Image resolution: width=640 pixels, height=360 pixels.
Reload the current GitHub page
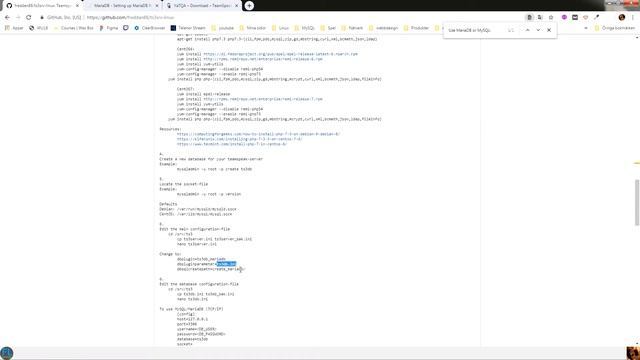(x=29, y=18)
